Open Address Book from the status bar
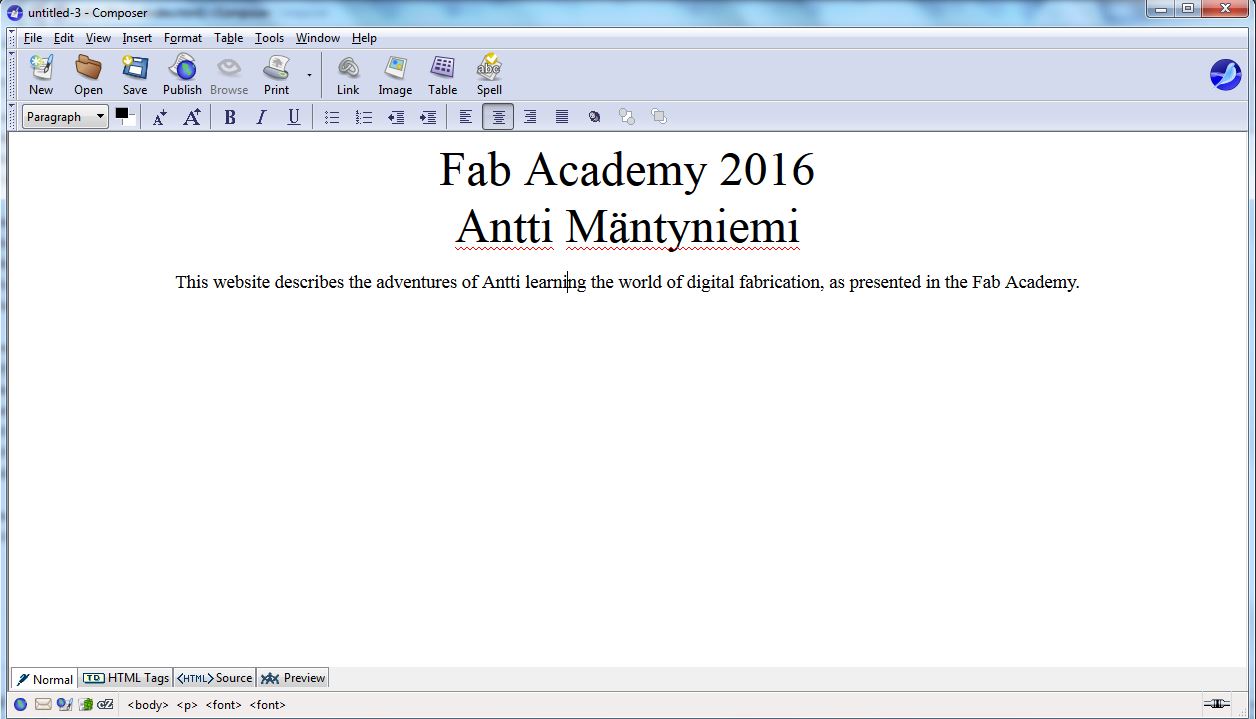This screenshot has height=719, width=1256. pos(85,704)
